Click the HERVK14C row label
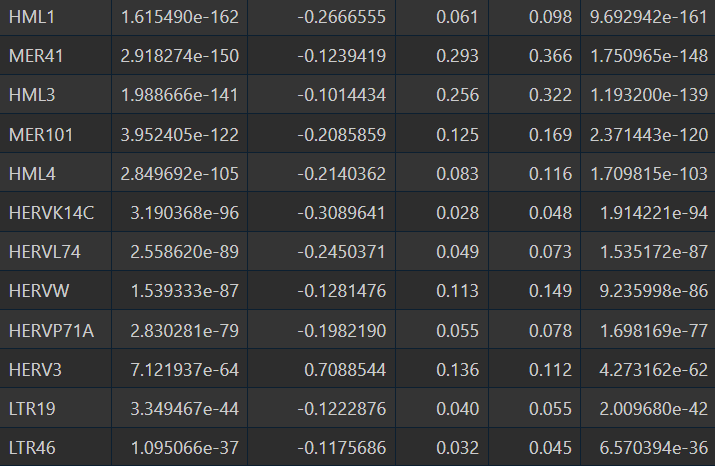Viewport: 715px width, 466px height. 51,212
